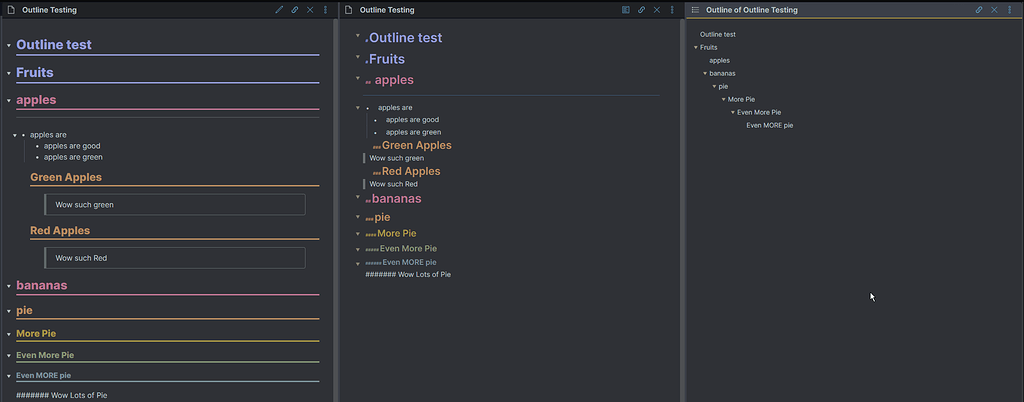
Task: Jump to 'Even MORE pie' from Outline tree
Action: click(x=769, y=125)
